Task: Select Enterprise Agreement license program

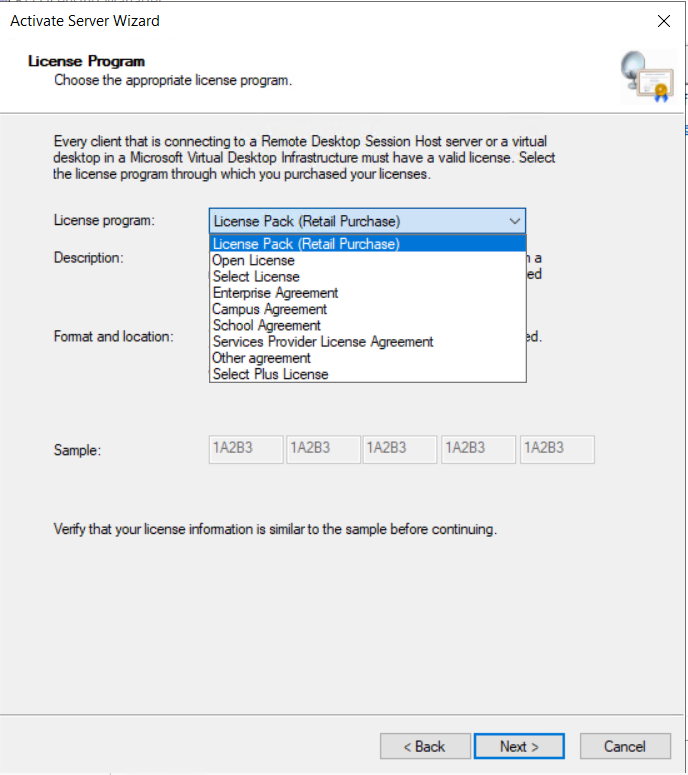Action: 275,293
